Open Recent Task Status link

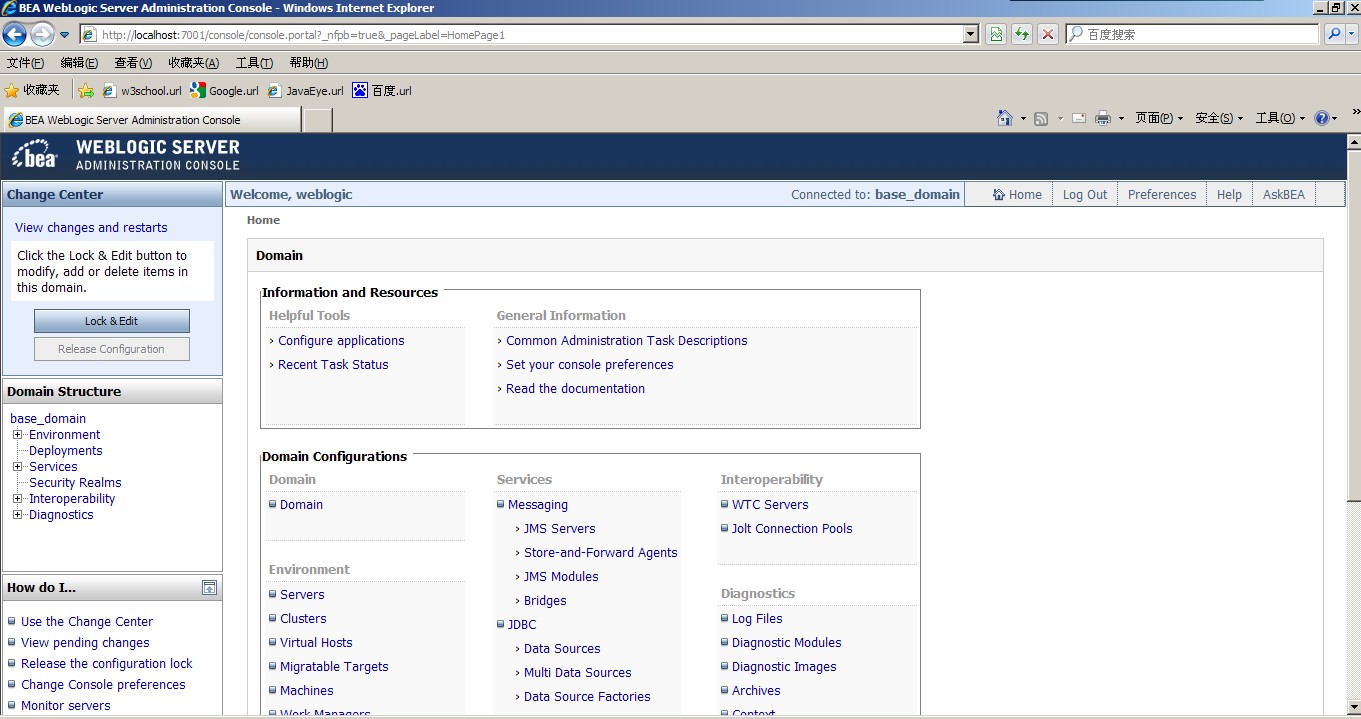coord(333,365)
